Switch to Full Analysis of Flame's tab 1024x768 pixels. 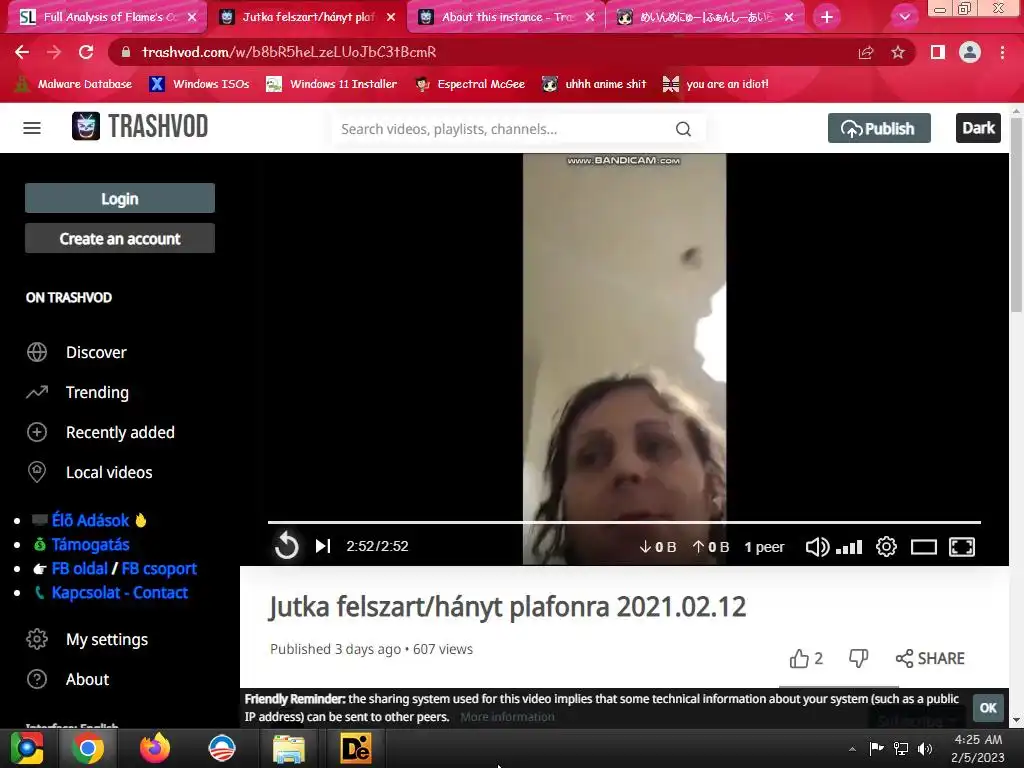(106, 17)
